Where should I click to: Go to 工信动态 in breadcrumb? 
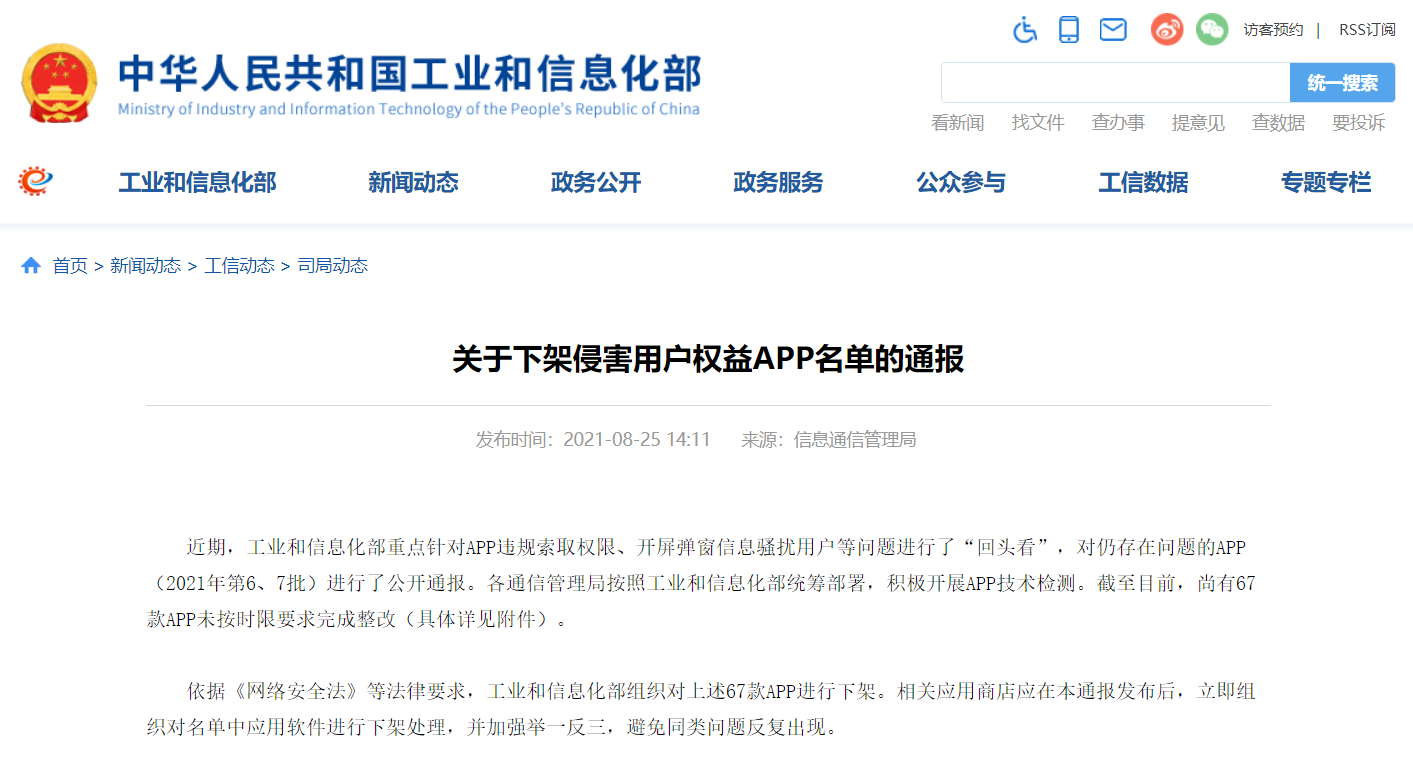(239, 266)
